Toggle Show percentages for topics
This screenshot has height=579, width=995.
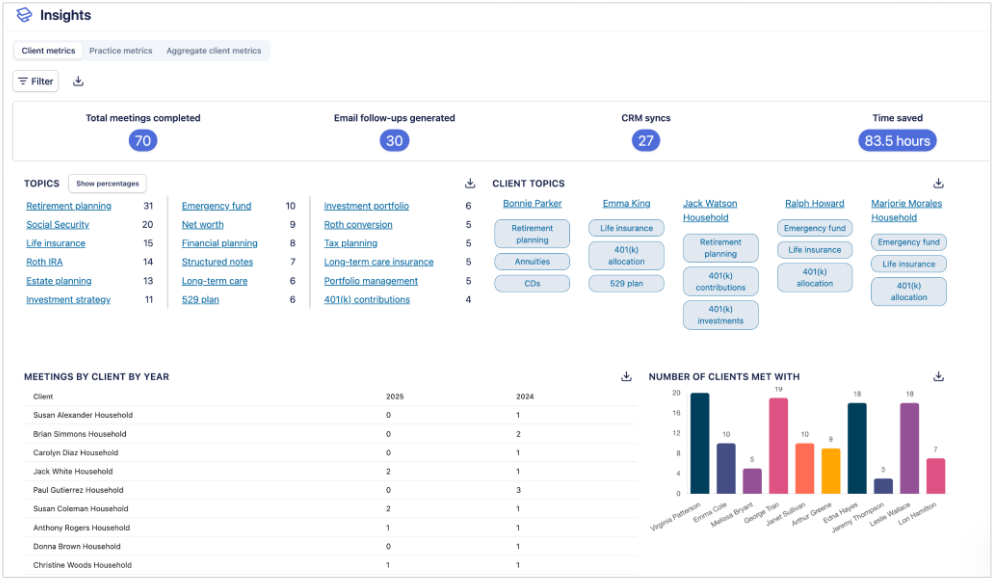click(x=107, y=184)
